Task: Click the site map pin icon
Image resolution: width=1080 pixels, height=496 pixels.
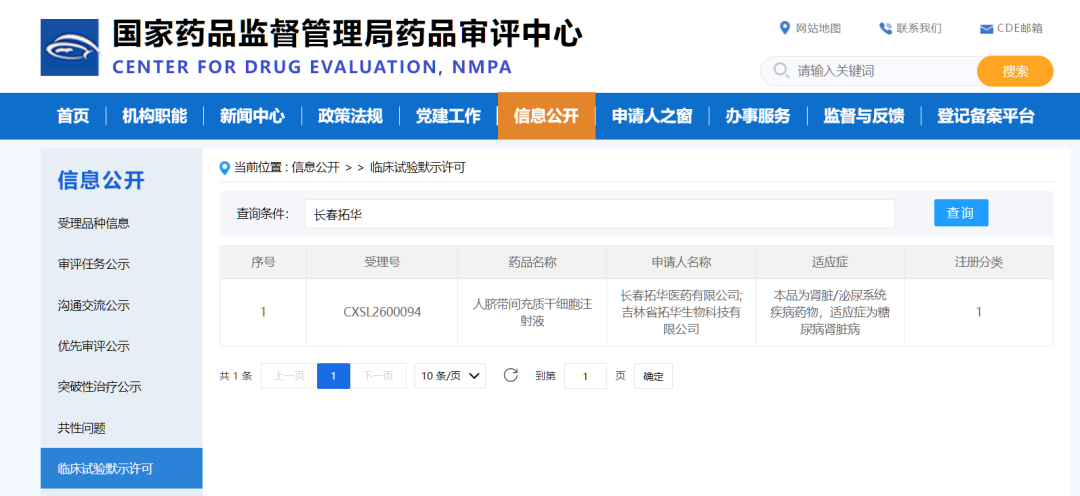Action: (x=785, y=28)
